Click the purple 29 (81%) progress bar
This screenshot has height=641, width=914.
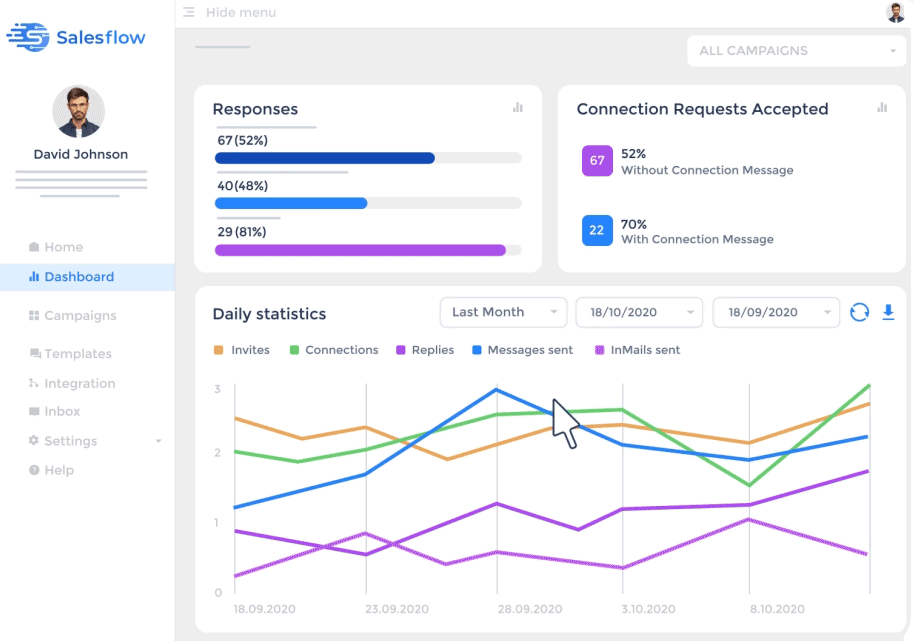tap(360, 250)
